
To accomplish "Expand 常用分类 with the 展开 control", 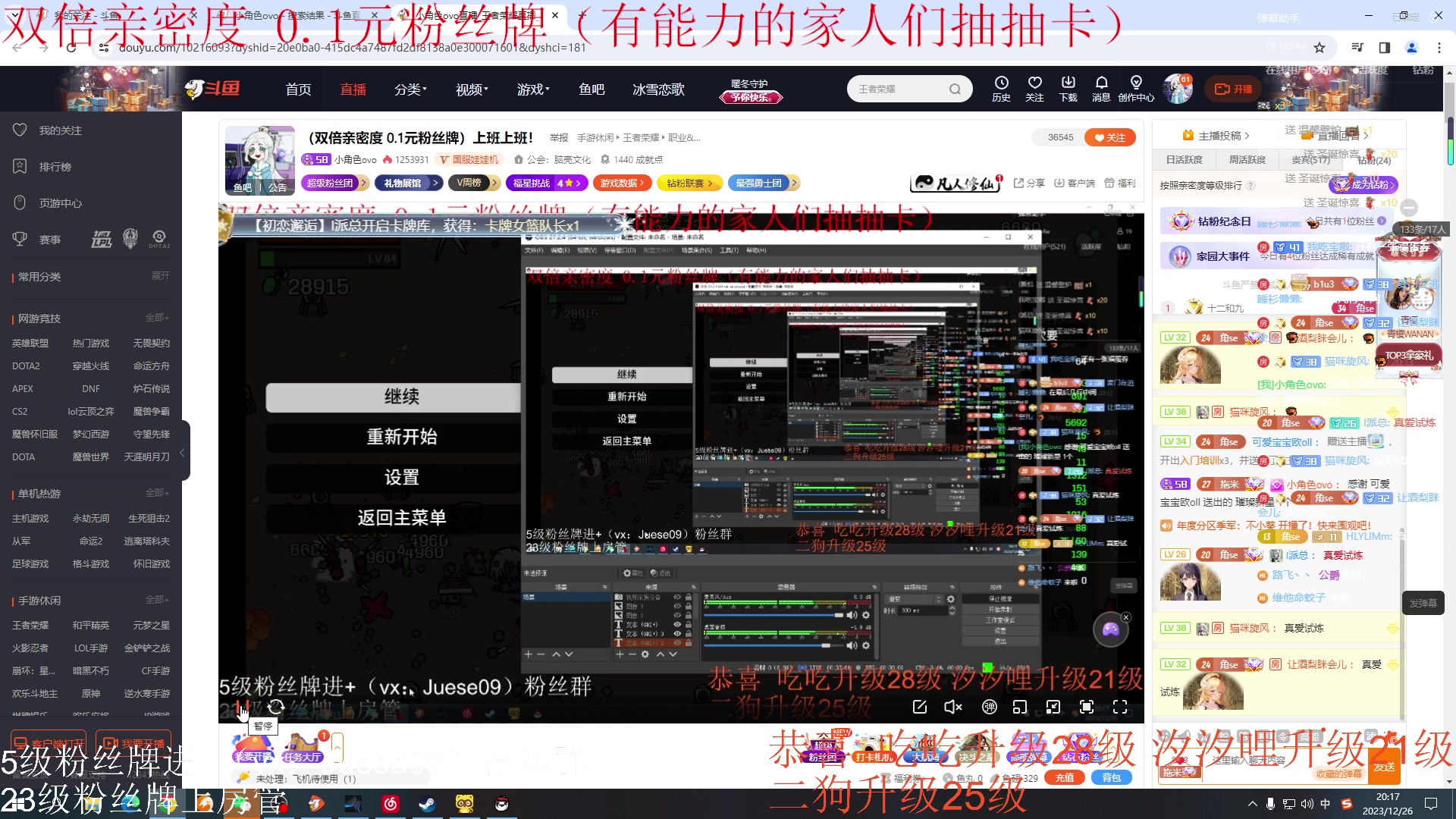I will (x=160, y=276).
